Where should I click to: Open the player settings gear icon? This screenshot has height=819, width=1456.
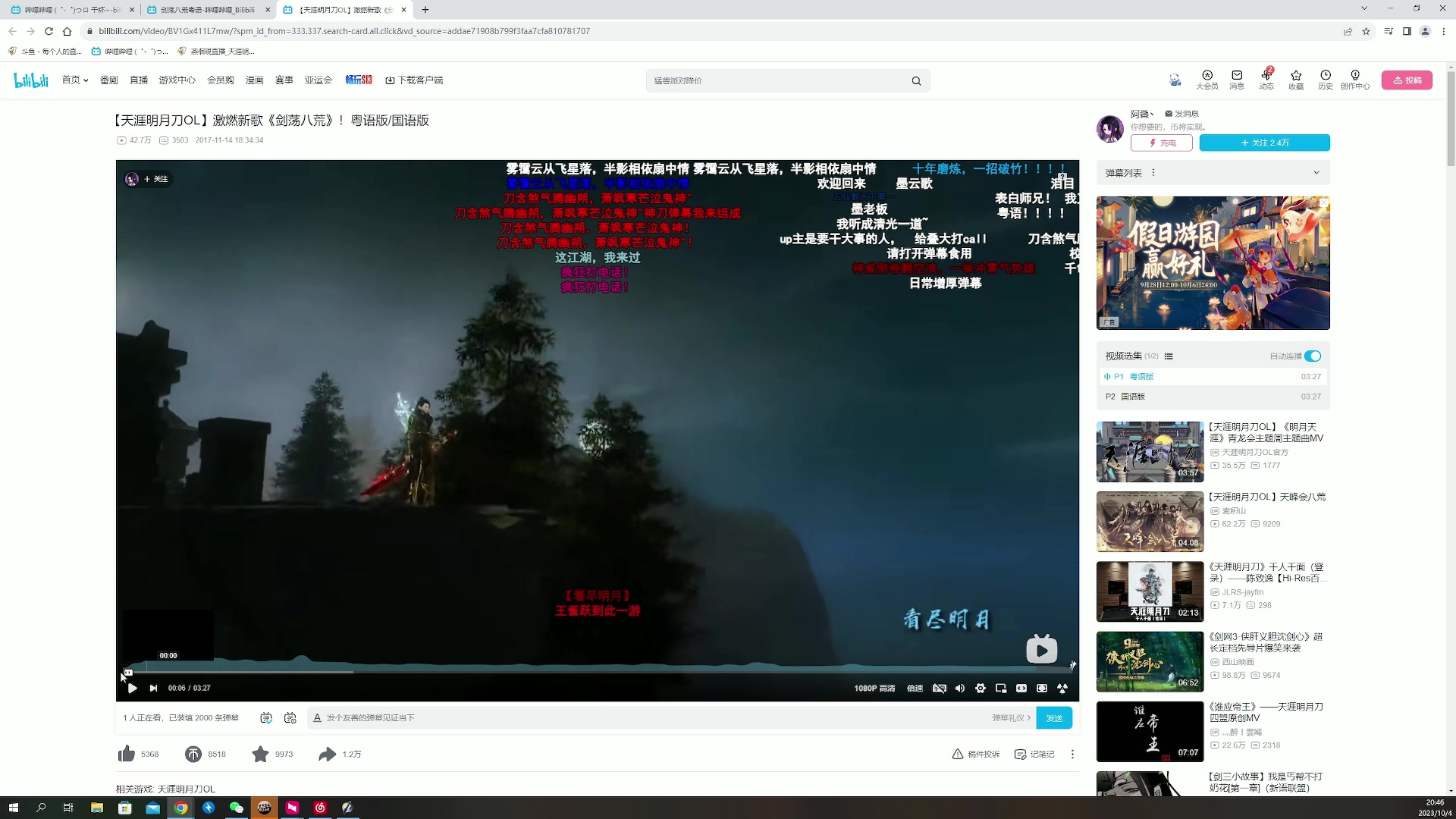(x=981, y=688)
